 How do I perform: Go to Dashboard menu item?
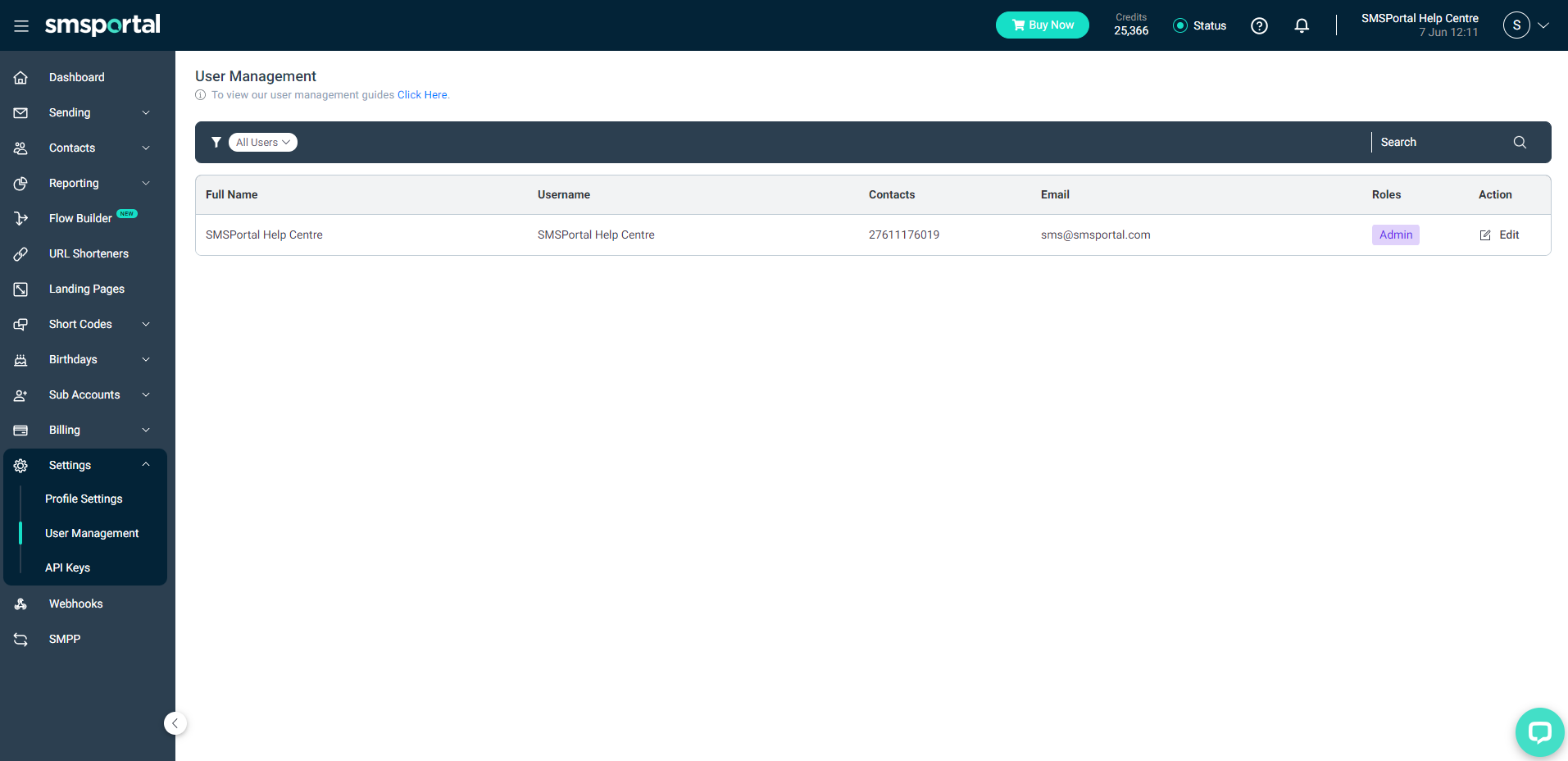77,77
